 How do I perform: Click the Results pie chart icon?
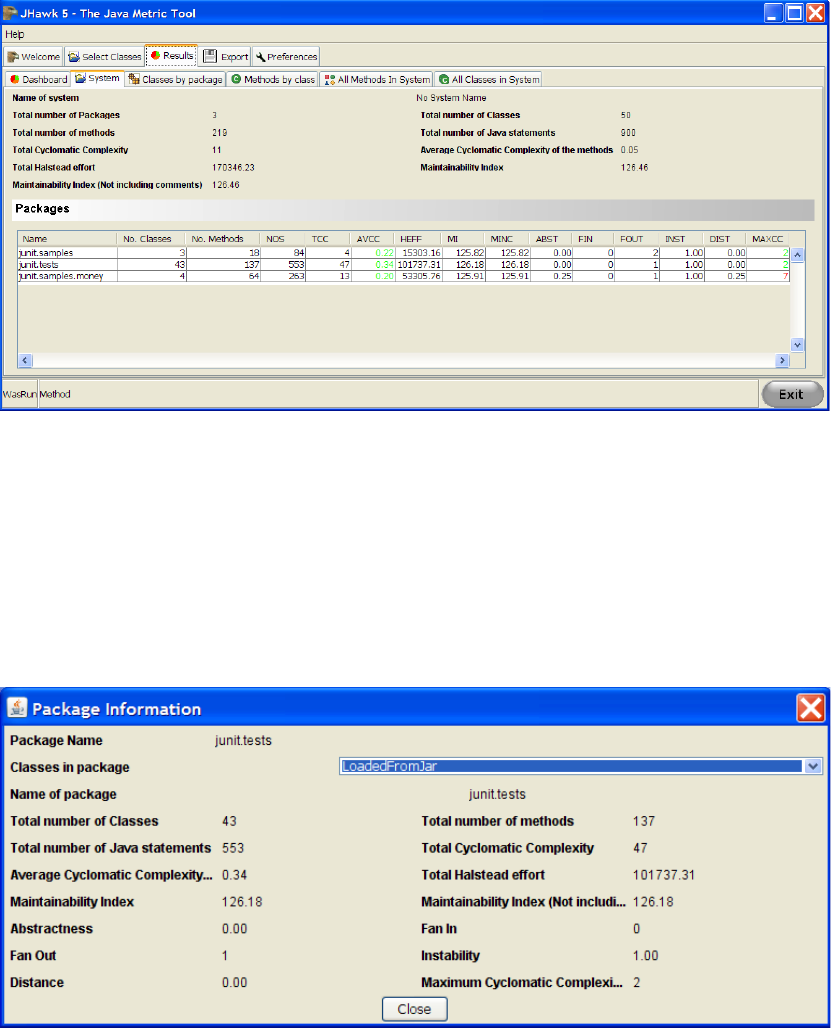[x=155, y=56]
